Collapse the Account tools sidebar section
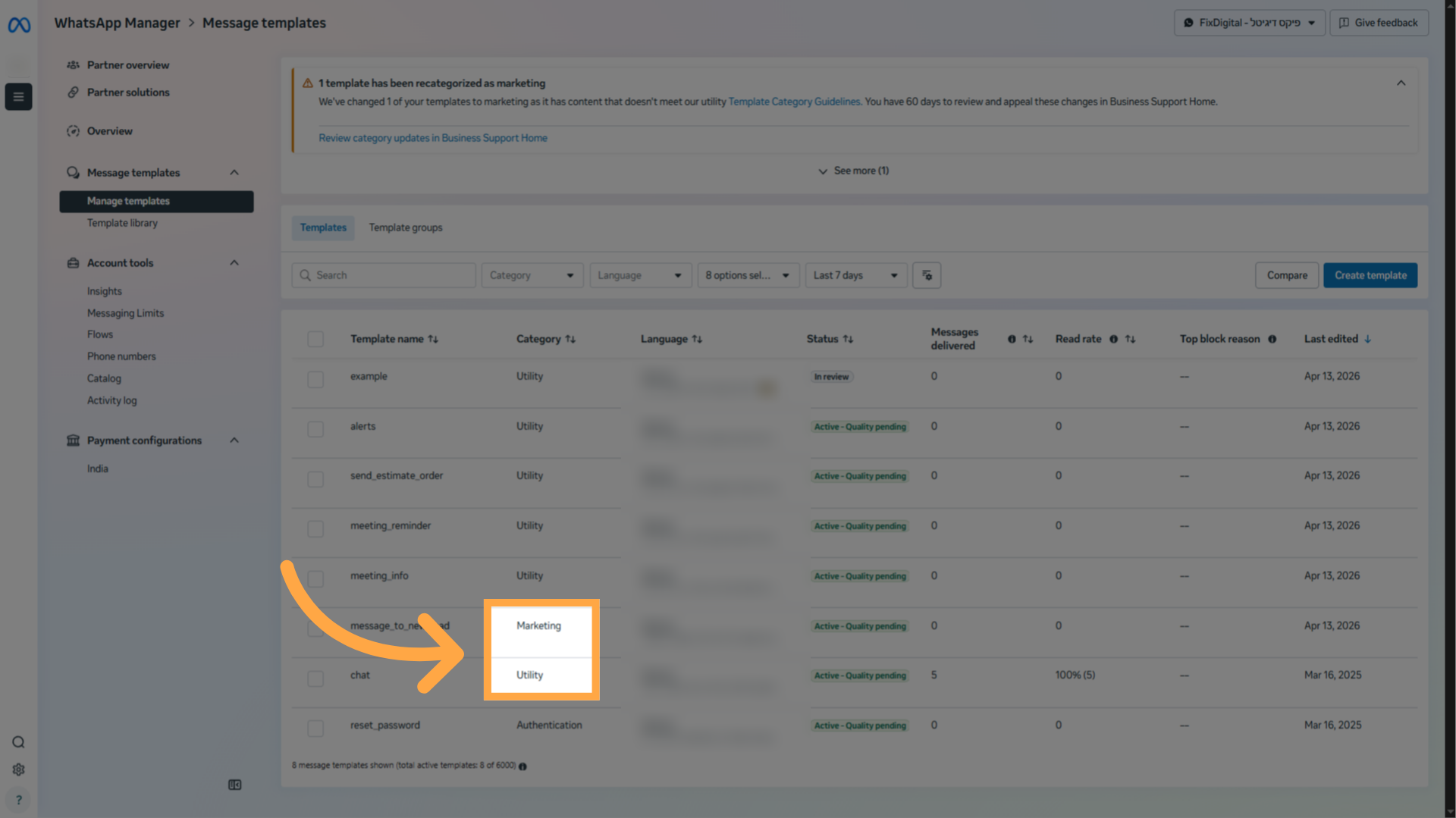Image resolution: width=1456 pixels, height=818 pixels. click(x=234, y=263)
